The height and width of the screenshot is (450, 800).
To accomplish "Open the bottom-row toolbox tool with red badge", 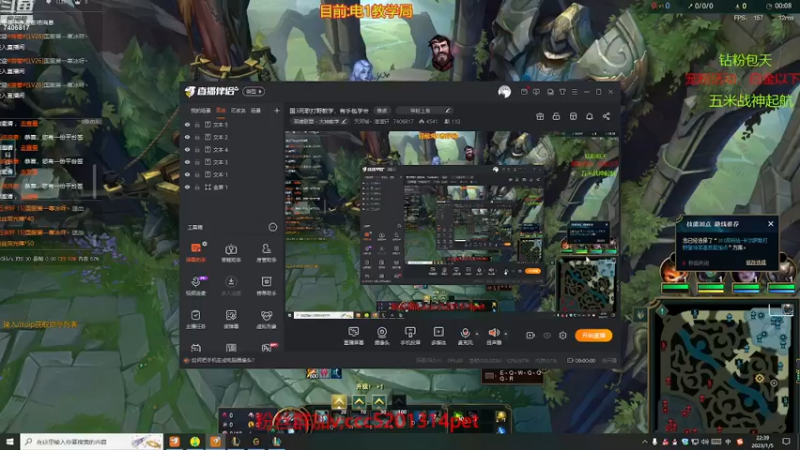I will click(x=267, y=347).
